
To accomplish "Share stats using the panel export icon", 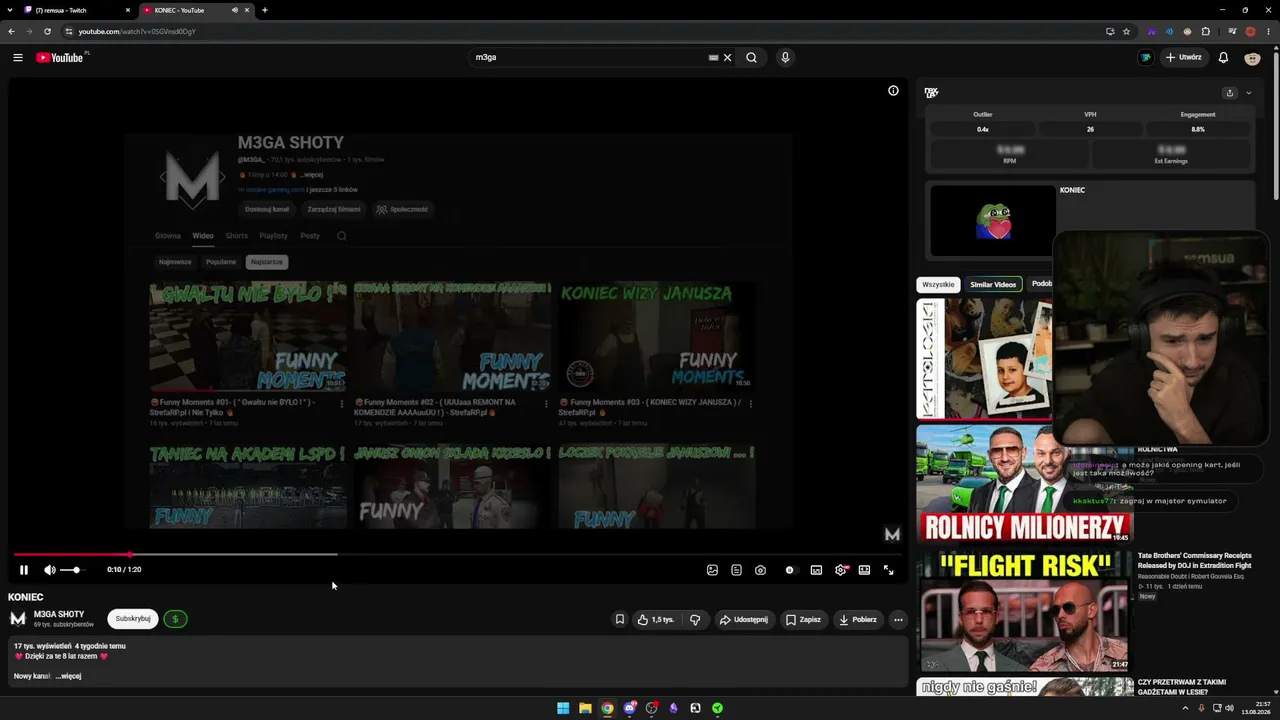I will pyautogui.click(x=1229, y=93).
